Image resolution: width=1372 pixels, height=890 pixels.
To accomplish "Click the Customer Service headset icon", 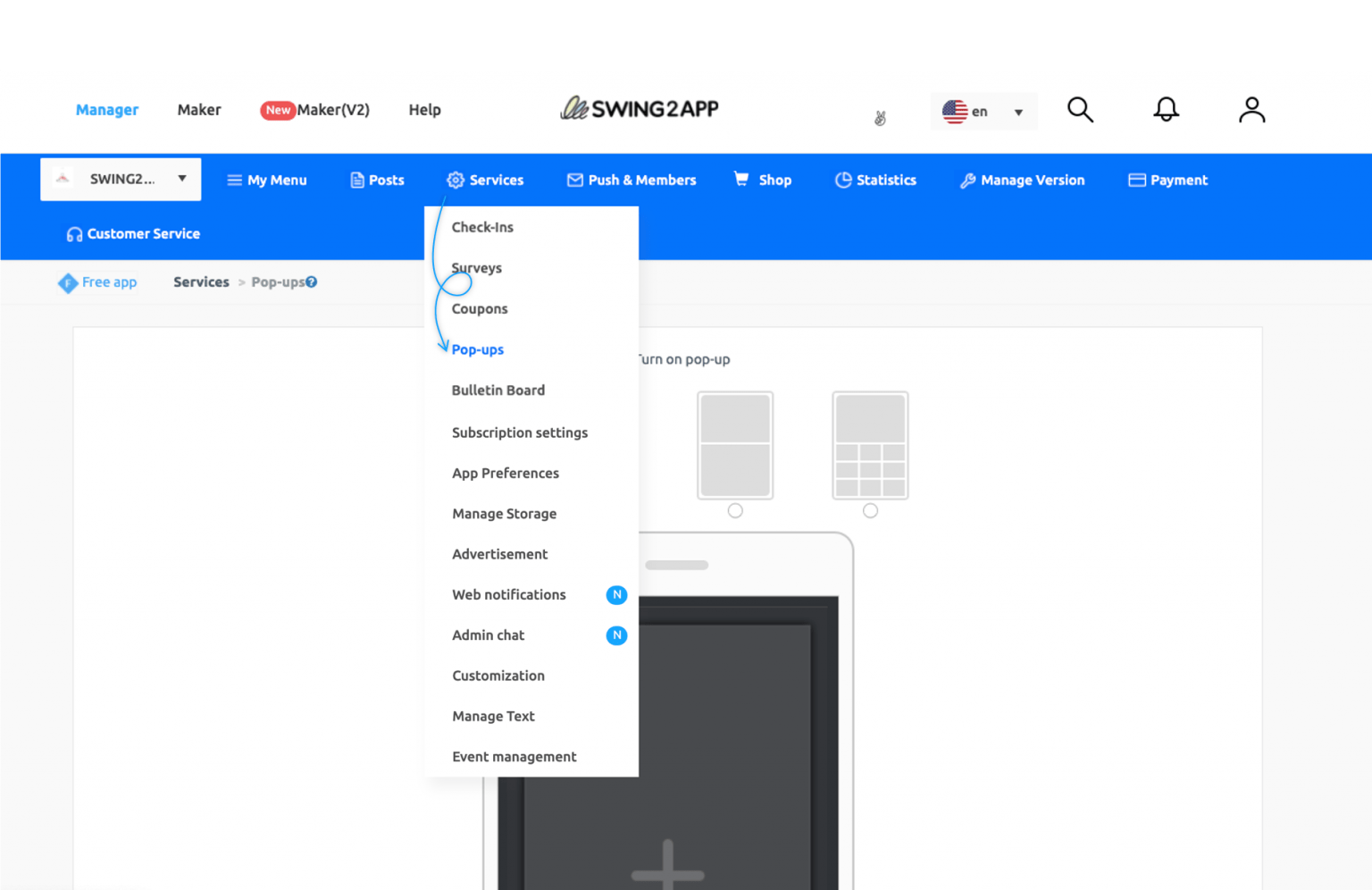I will [73, 233].
